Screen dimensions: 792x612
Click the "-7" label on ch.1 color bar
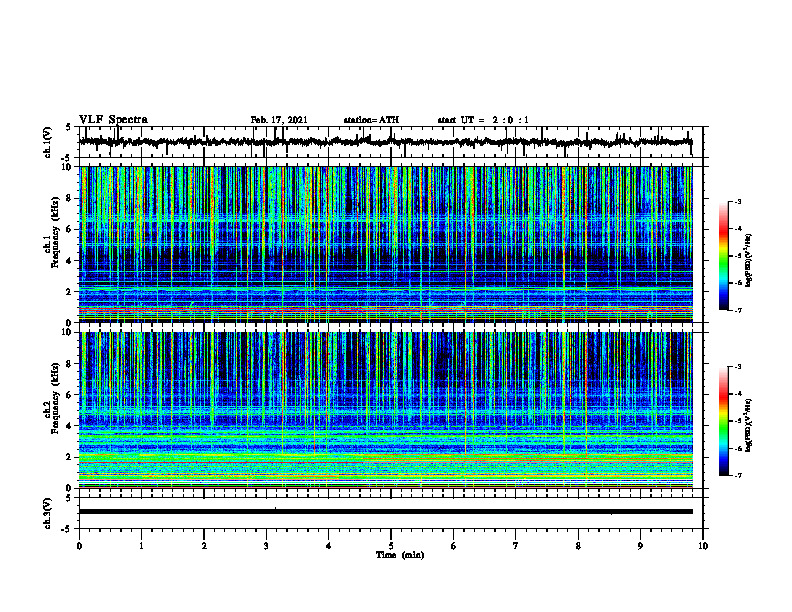coord(737,310)
